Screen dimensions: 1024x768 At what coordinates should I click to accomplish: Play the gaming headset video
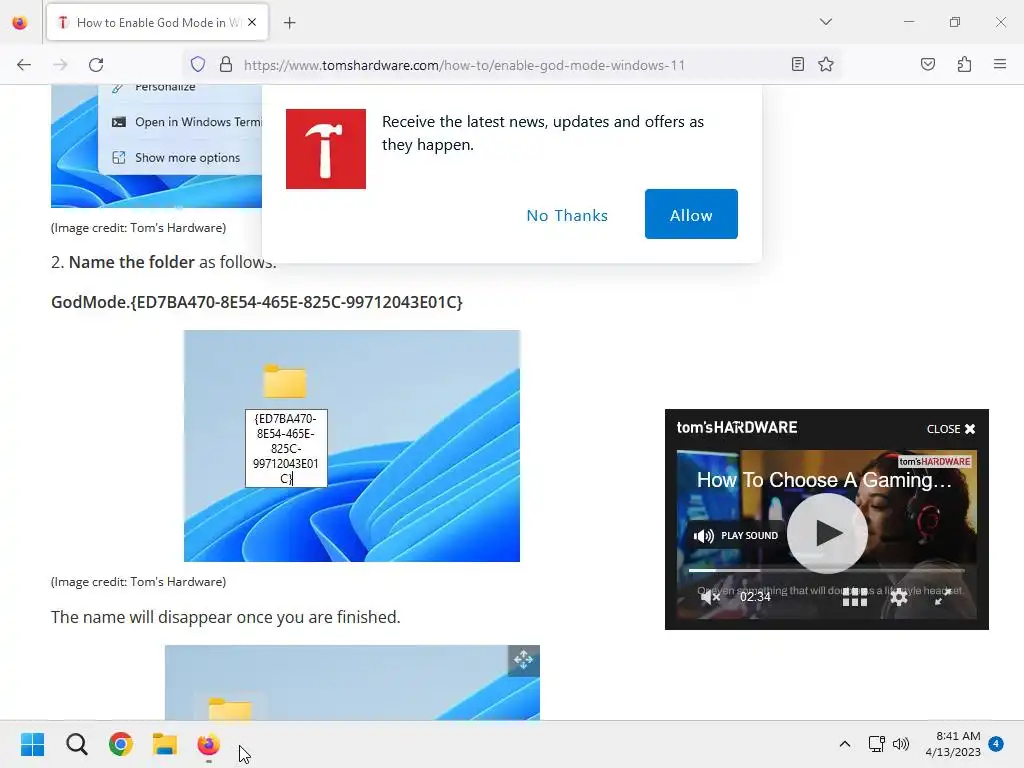click(x=827, y=534)
